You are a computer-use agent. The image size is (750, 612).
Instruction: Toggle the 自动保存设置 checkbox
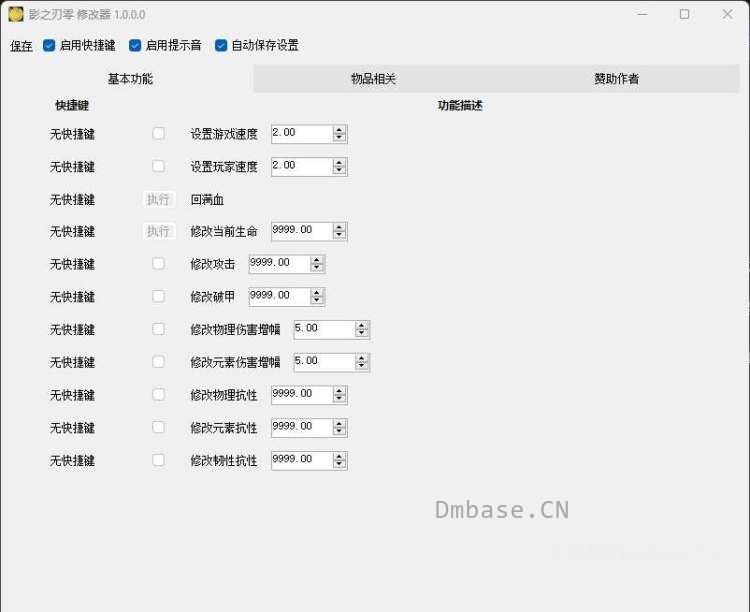tap(221, 45)
